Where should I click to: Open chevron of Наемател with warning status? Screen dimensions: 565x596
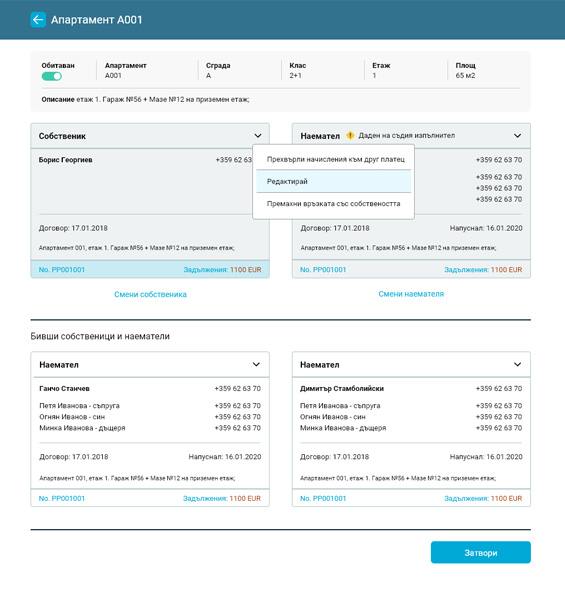click(x=517, y=136)
